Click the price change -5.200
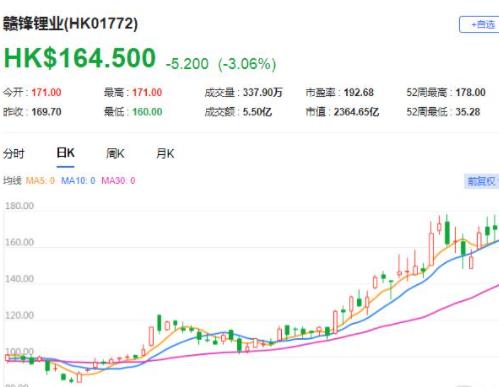Image resolution: width=499 pixels, height=387 pixels. click(x=187, y=64)
